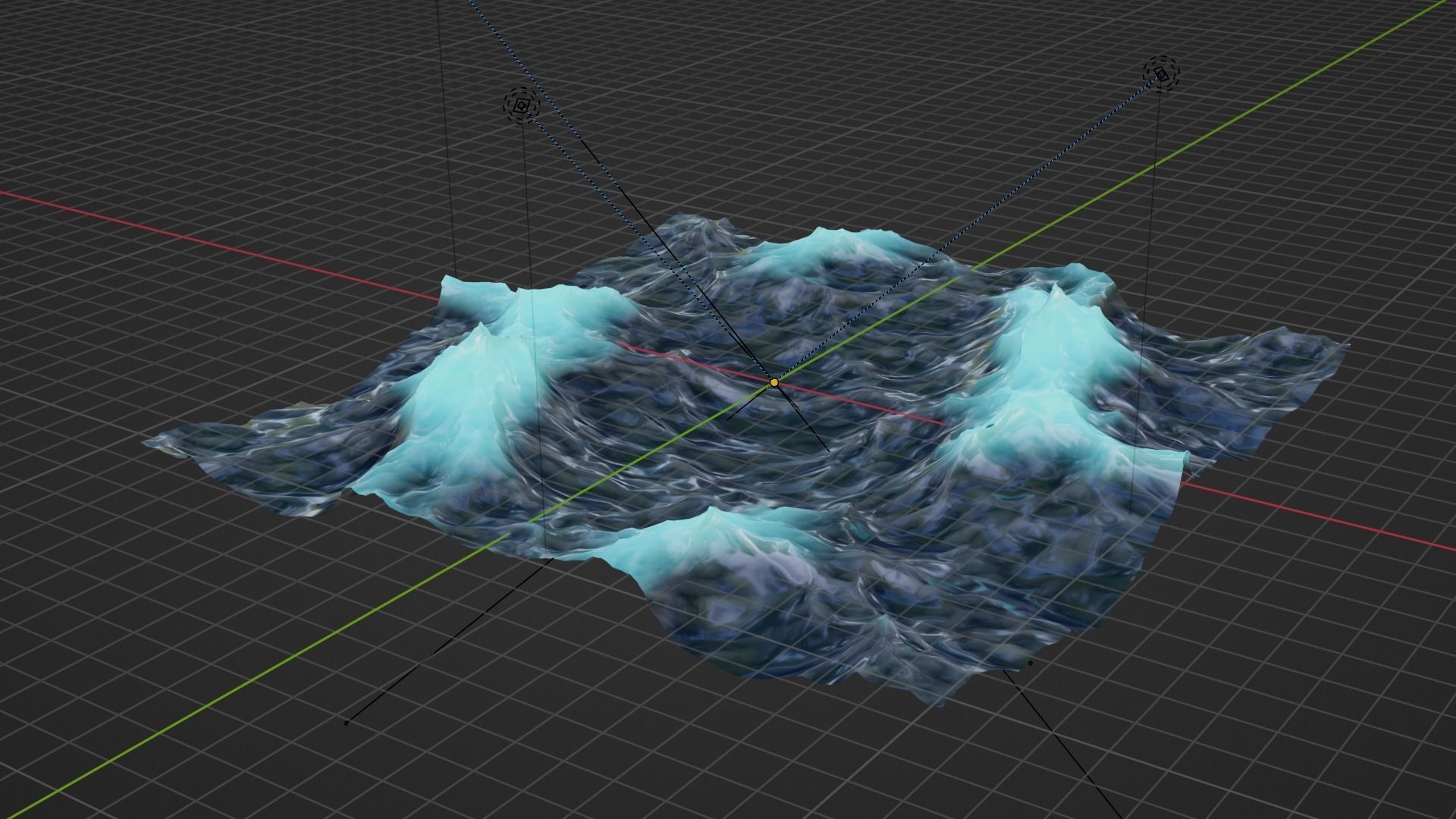The image size is (1456, 819).
Task: Select the right light object gizmo
Action: [x=1162, y=74]
